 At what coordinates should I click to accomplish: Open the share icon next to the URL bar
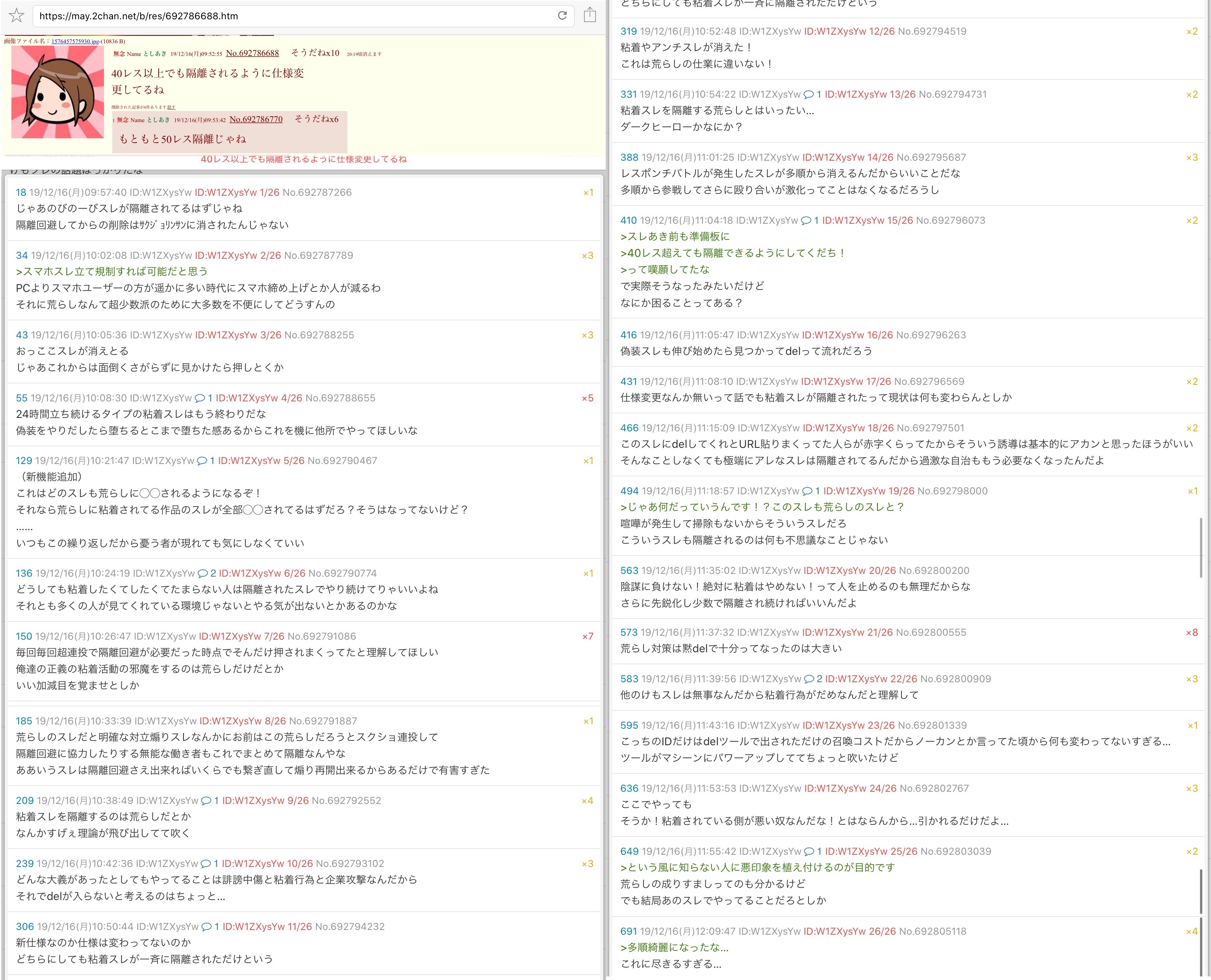tap(590, 15)
